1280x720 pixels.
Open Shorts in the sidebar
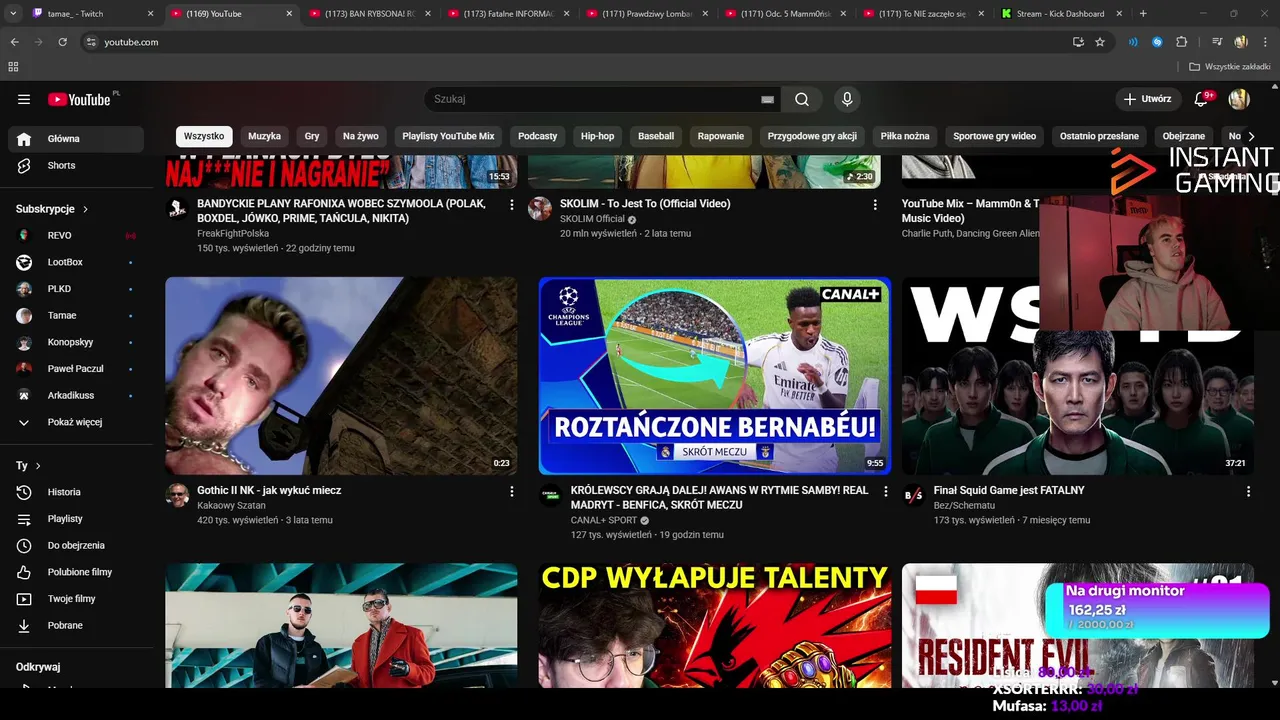tap(76, 165)
